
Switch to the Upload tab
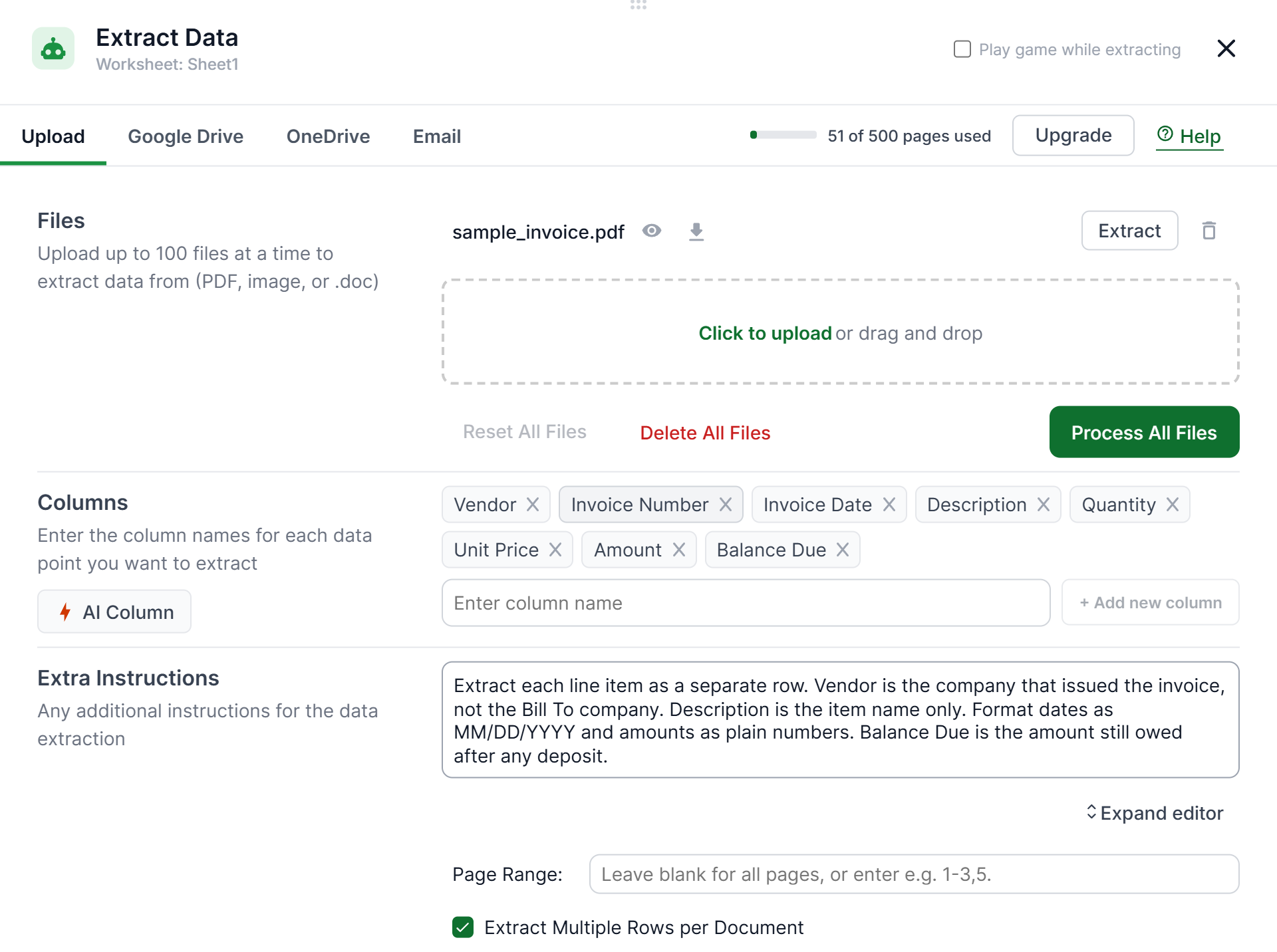point(53,136)
